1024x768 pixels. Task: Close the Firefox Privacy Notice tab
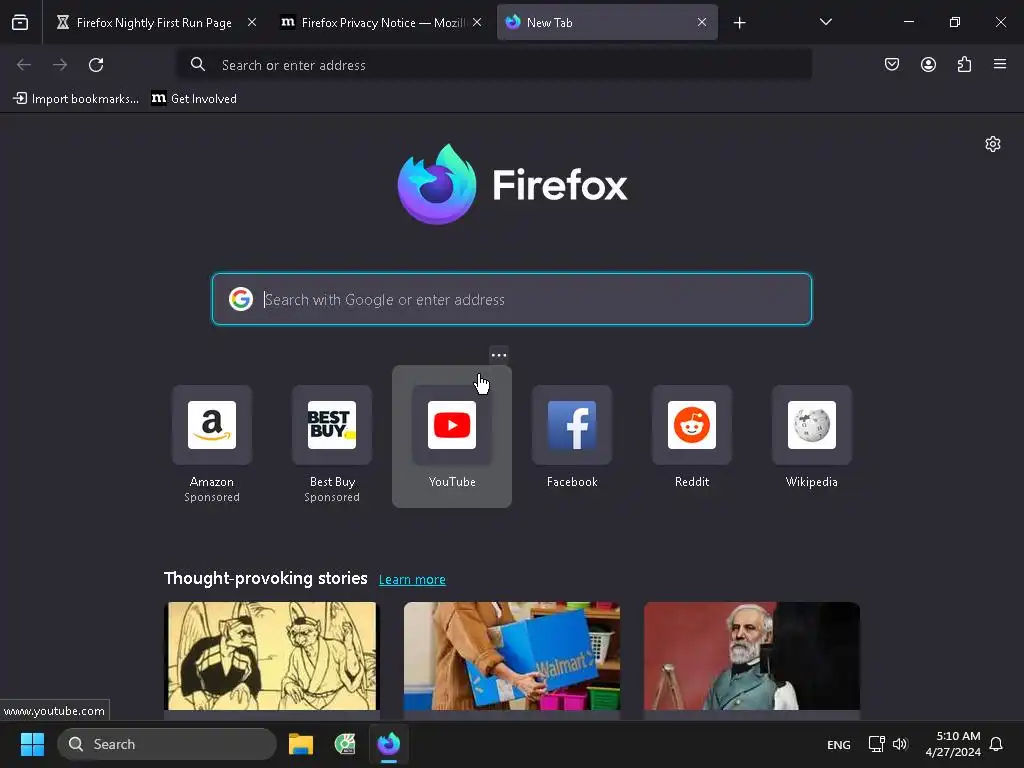coord(477,22)
